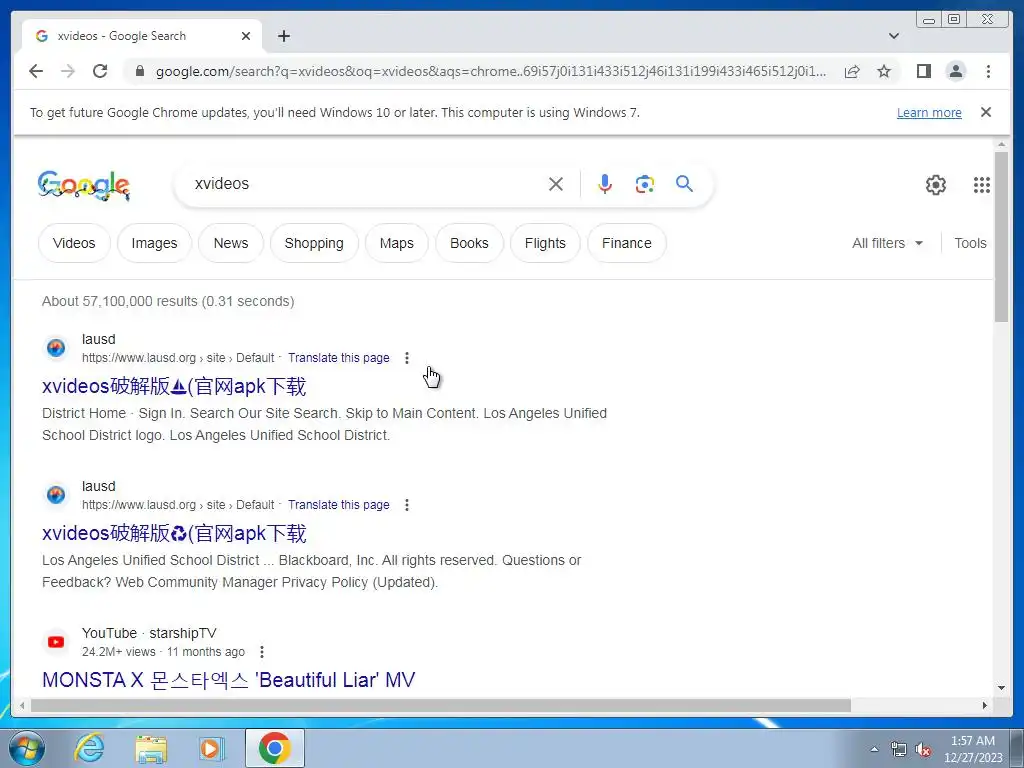Open Windows Explorer folder in taskbar

click(x=151, y=748)
